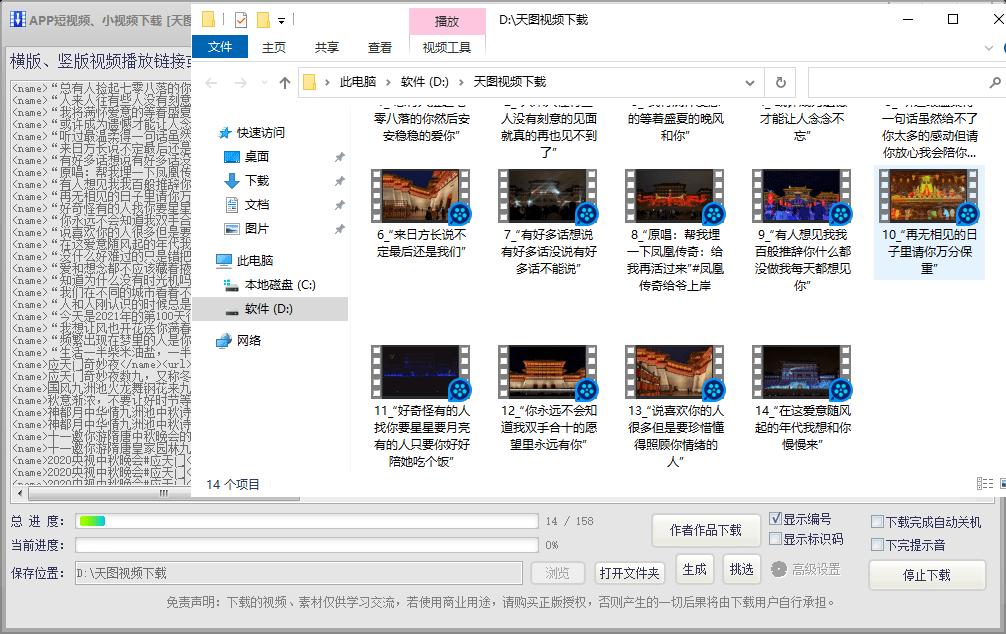This screenshot has height=634, width=1006.
Task: Select the 视频工具 ribbon tab
Action: coord(447,47)
